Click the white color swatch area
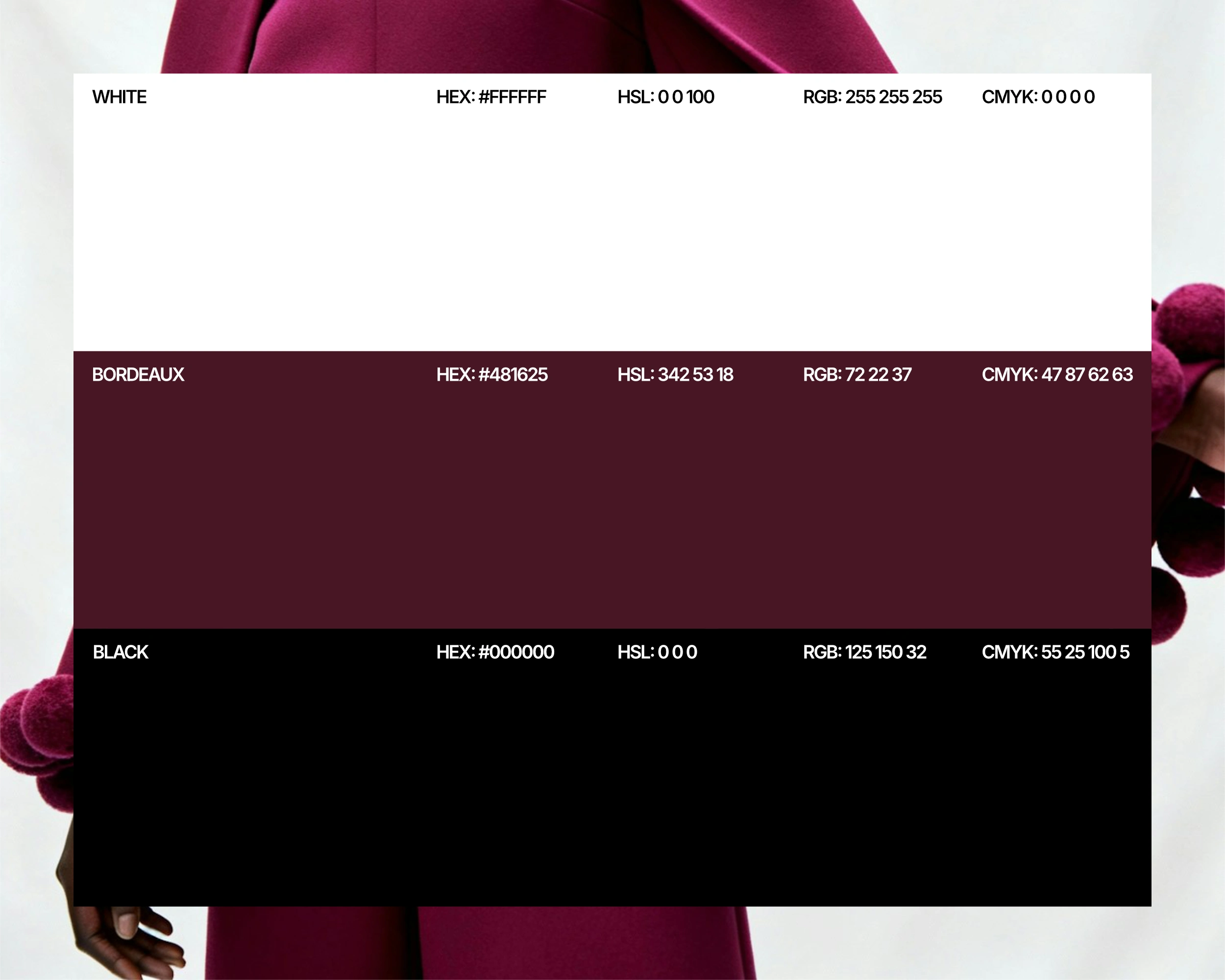Image resolution: width=1225 pixels, height=980 pixels. pyautogui.click(x=612, y=227)
